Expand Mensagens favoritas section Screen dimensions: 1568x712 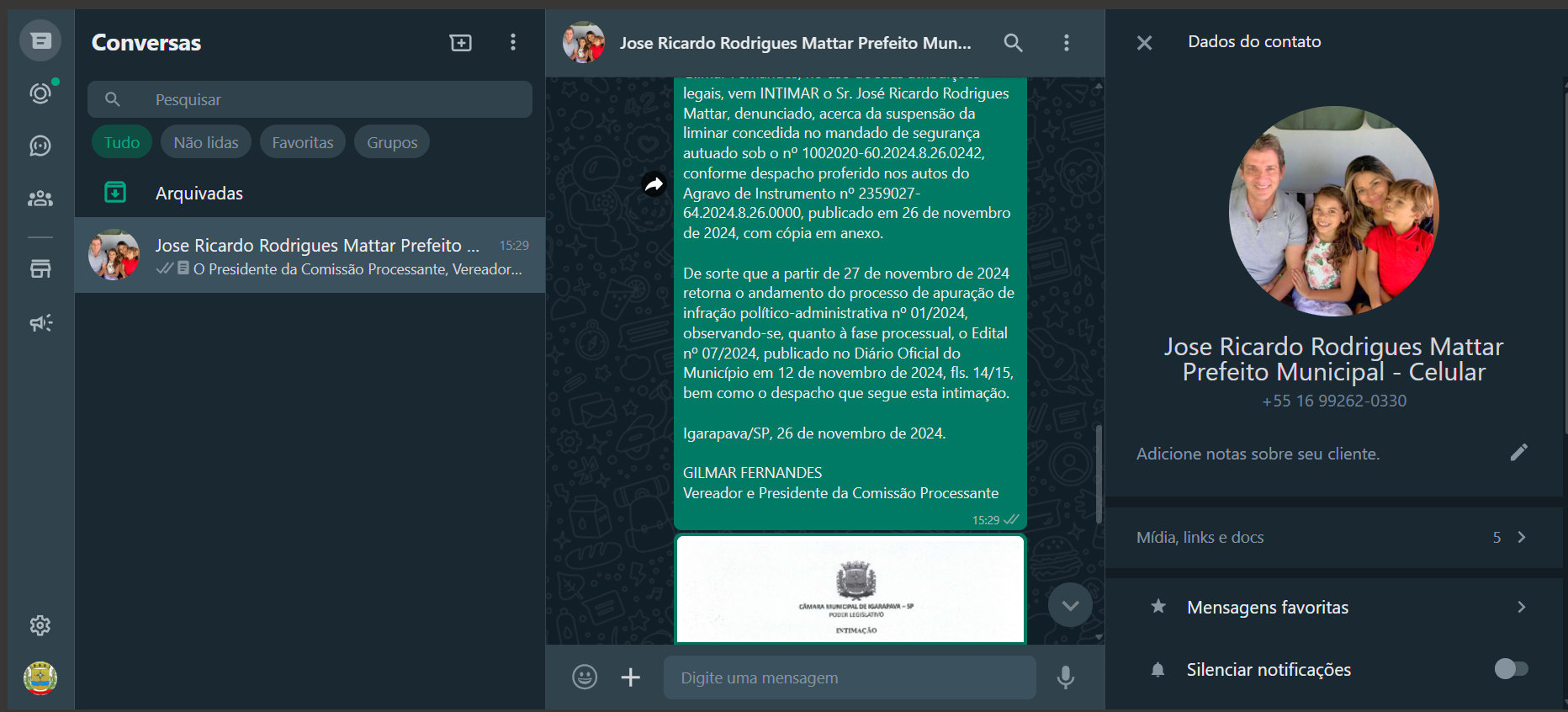(1521, 607)
